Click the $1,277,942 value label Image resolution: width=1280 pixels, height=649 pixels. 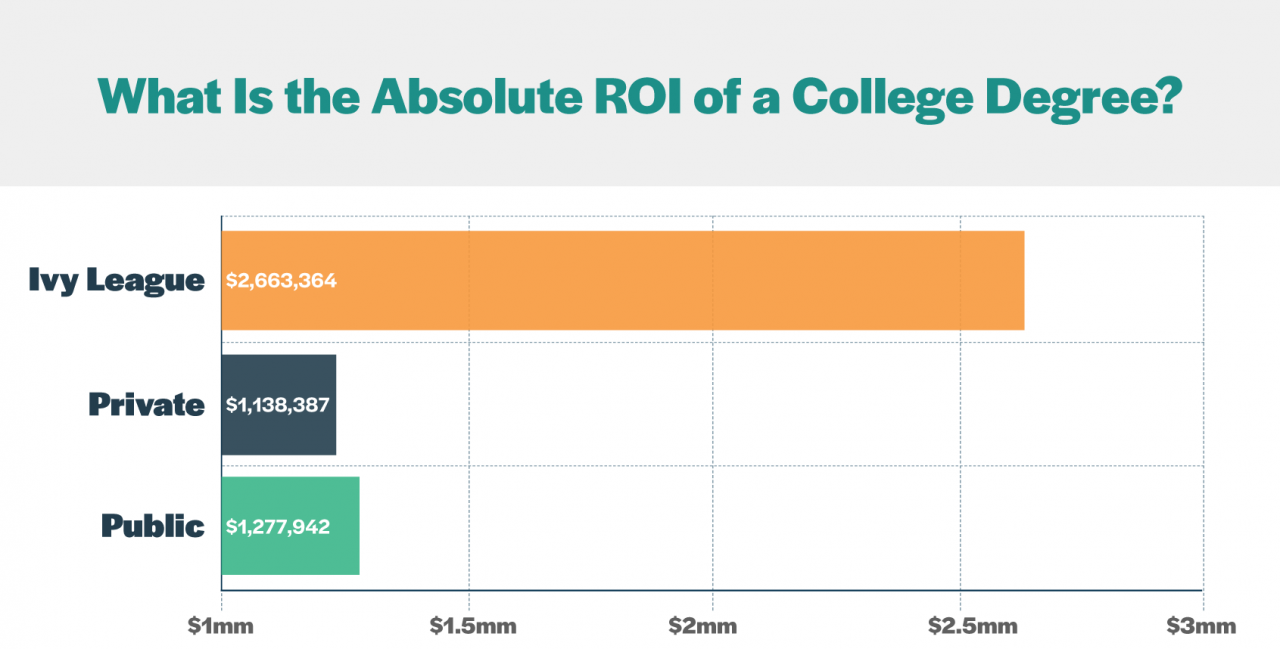click(x=277, y=526)
